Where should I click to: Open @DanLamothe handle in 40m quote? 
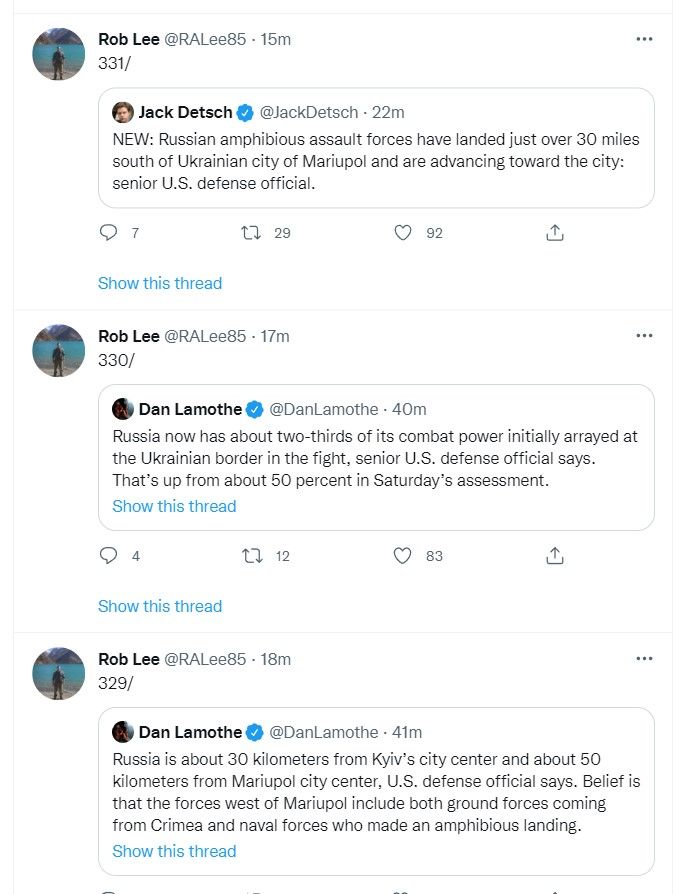324,409
